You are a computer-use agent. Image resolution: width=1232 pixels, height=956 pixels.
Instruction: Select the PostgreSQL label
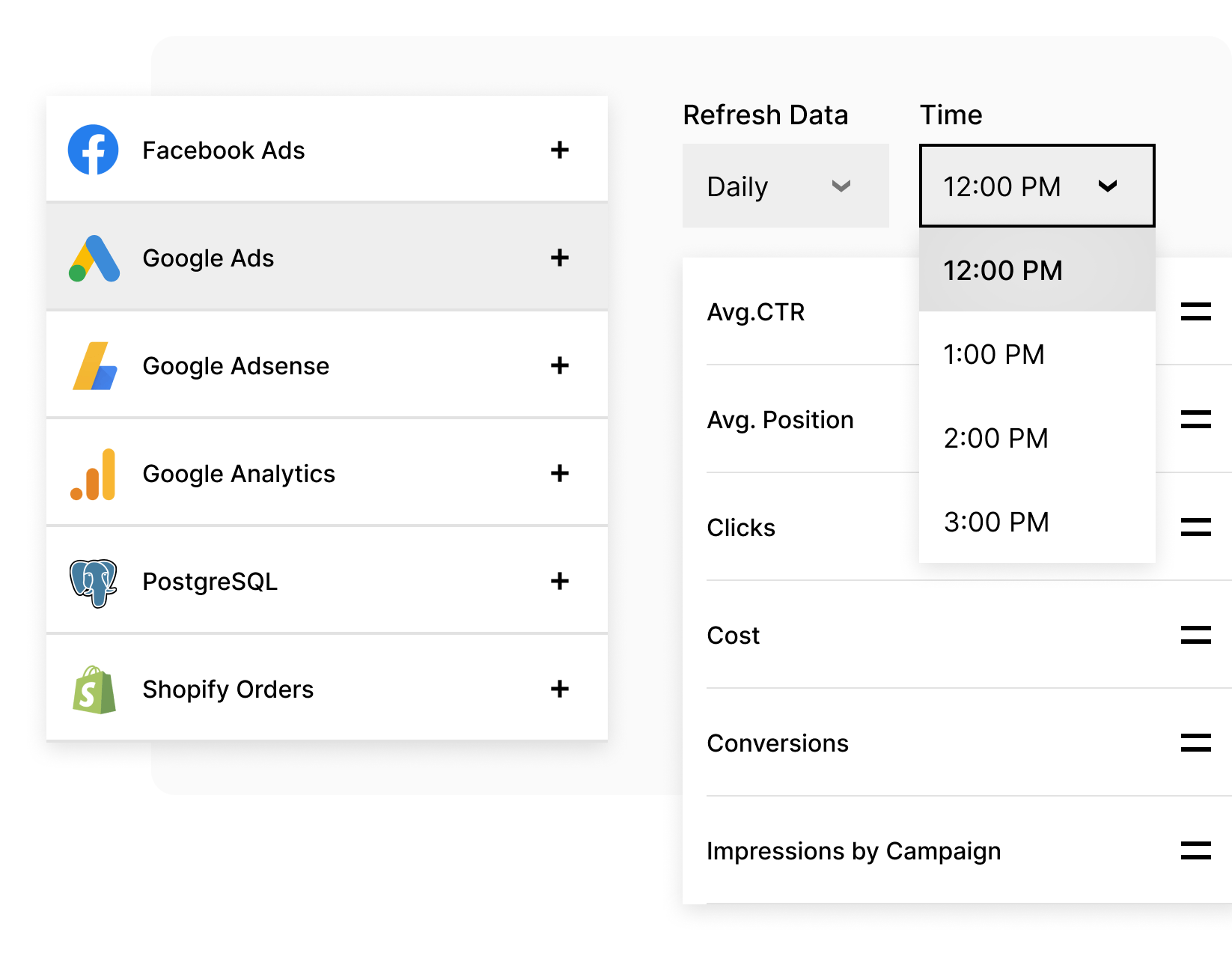(x=210, y=582)
